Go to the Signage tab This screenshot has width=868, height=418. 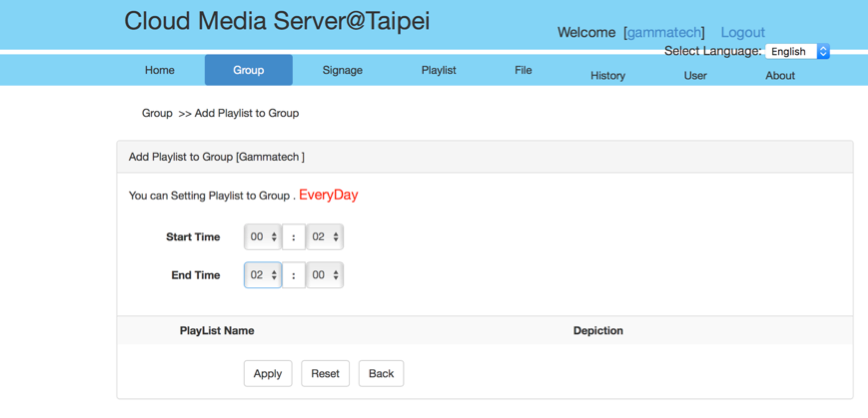coord(342,70)
